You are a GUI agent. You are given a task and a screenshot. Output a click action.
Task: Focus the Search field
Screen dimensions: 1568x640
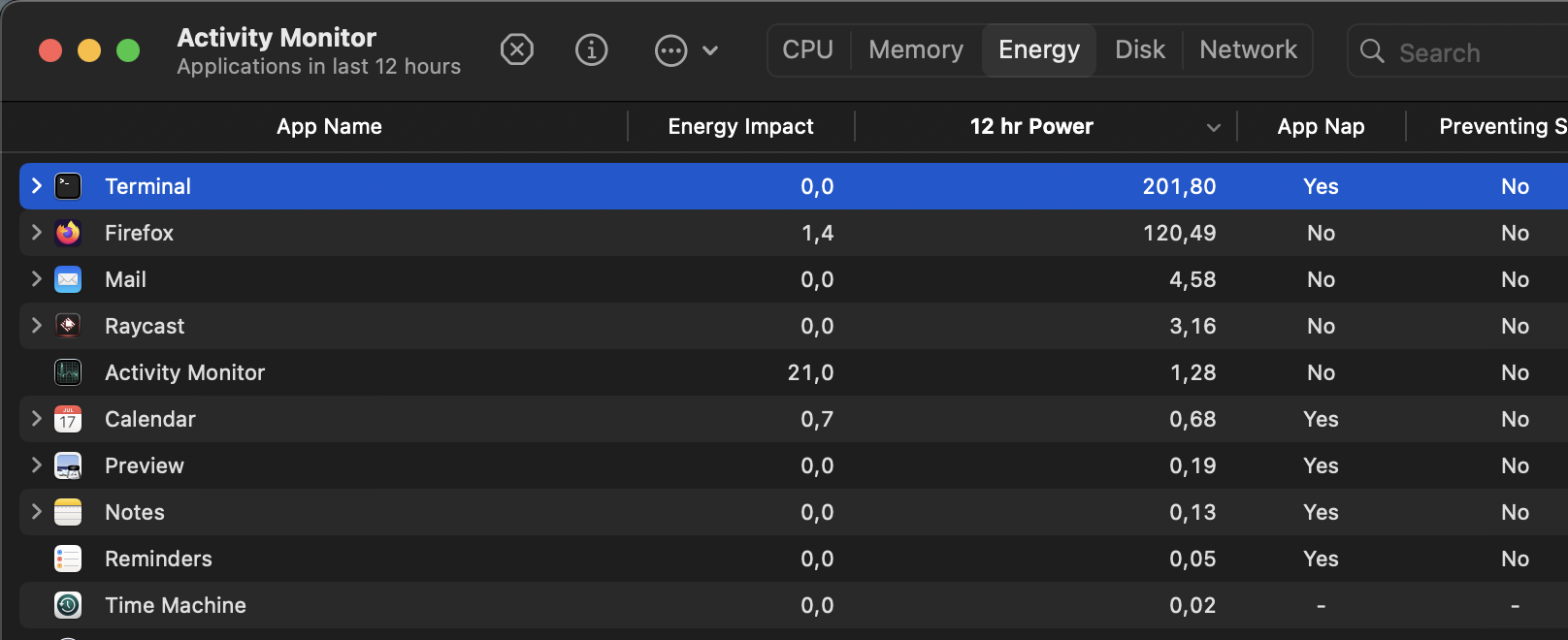1457,51
